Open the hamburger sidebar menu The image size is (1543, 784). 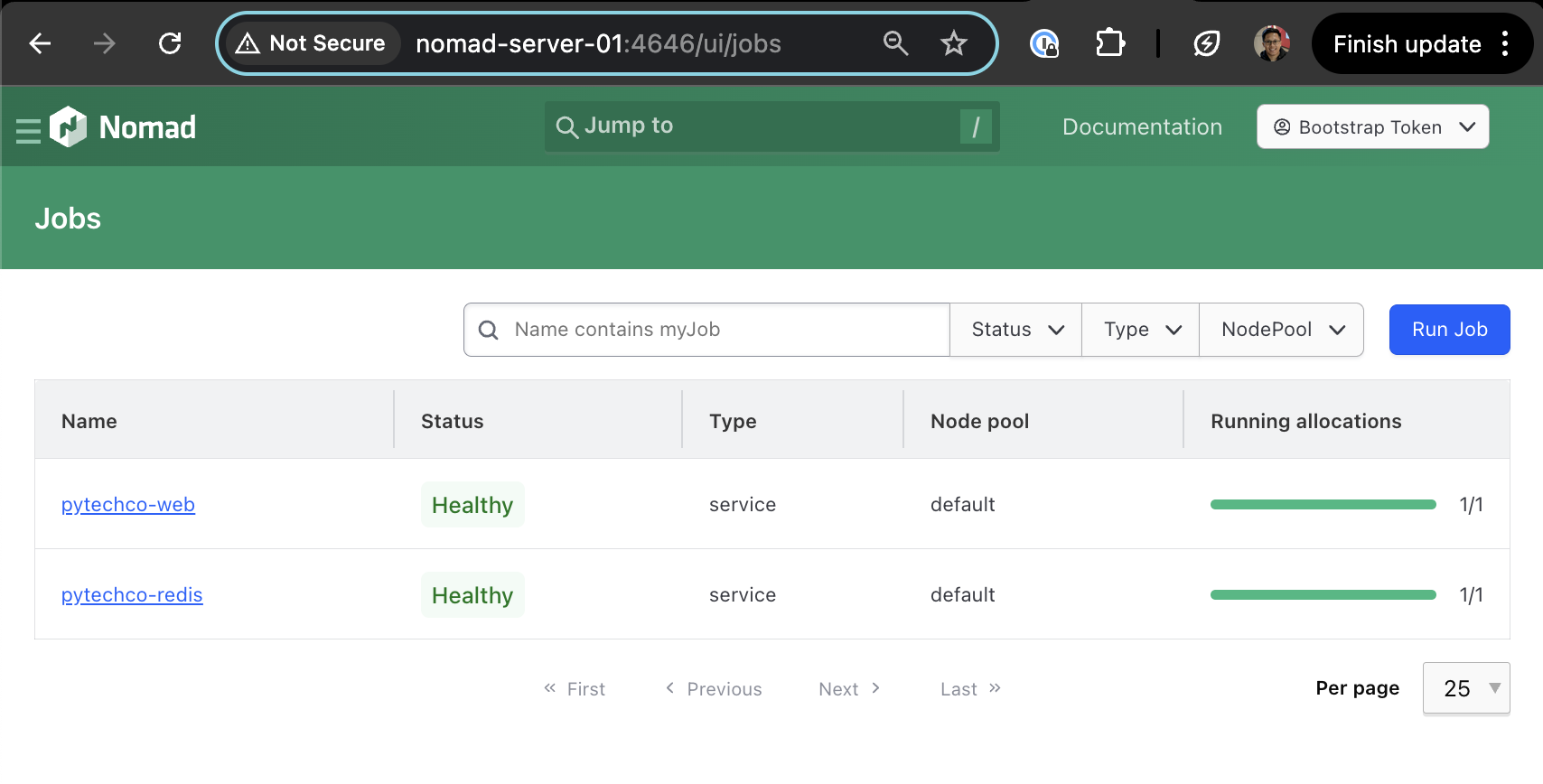click(28, 131)
